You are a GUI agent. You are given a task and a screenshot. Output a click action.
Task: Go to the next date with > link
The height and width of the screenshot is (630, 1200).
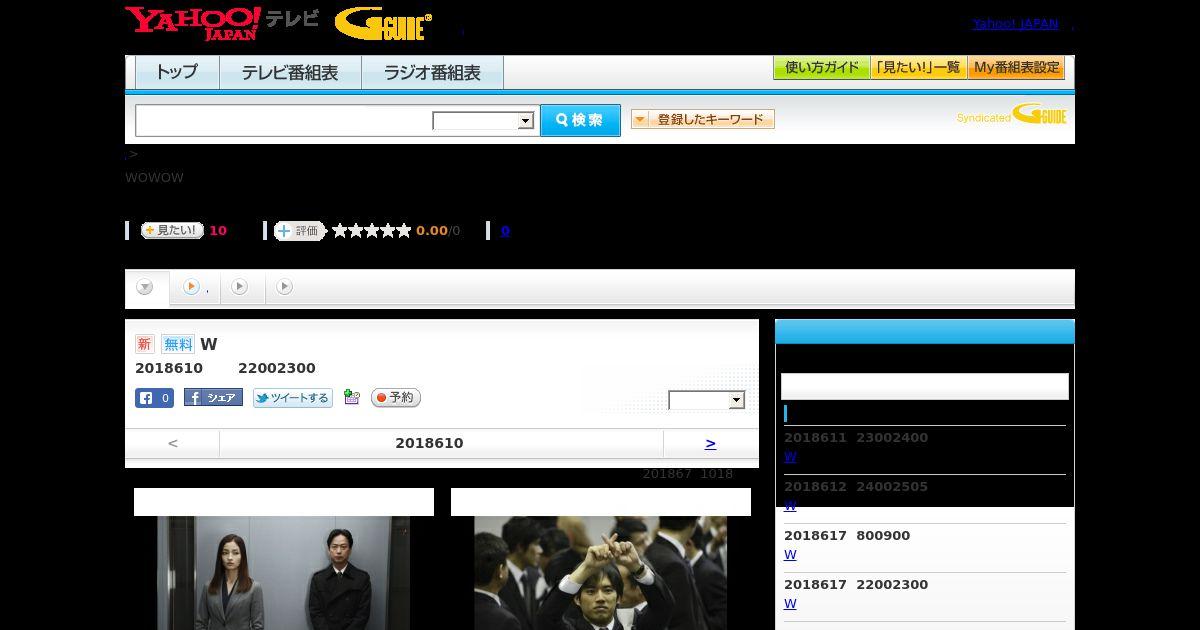[x=711, y=443]
